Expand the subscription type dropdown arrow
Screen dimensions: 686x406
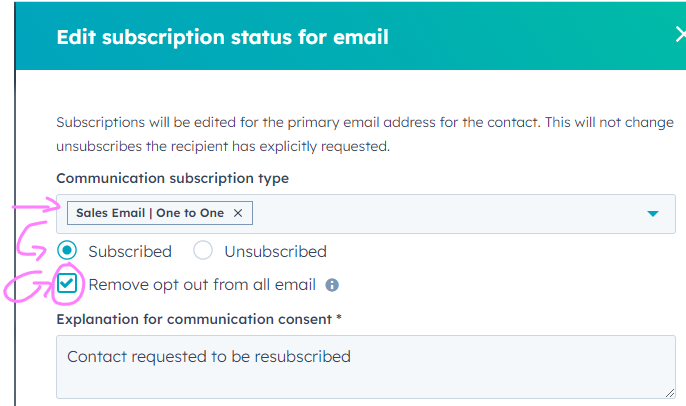click(653, 214)
